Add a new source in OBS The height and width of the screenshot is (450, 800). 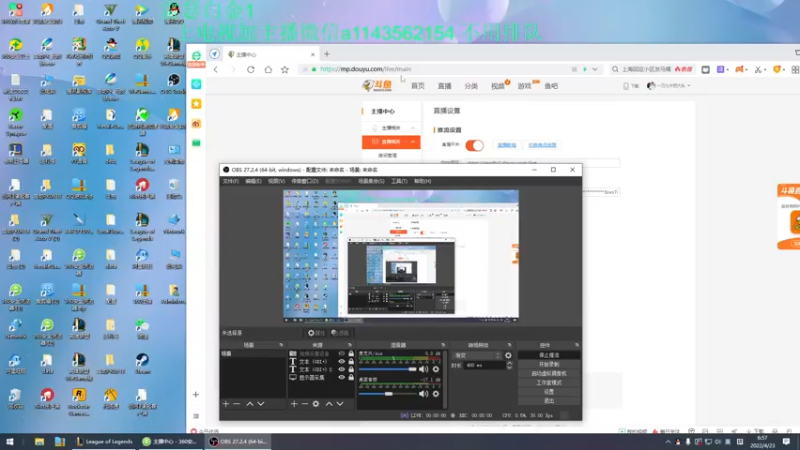(294, 404)
